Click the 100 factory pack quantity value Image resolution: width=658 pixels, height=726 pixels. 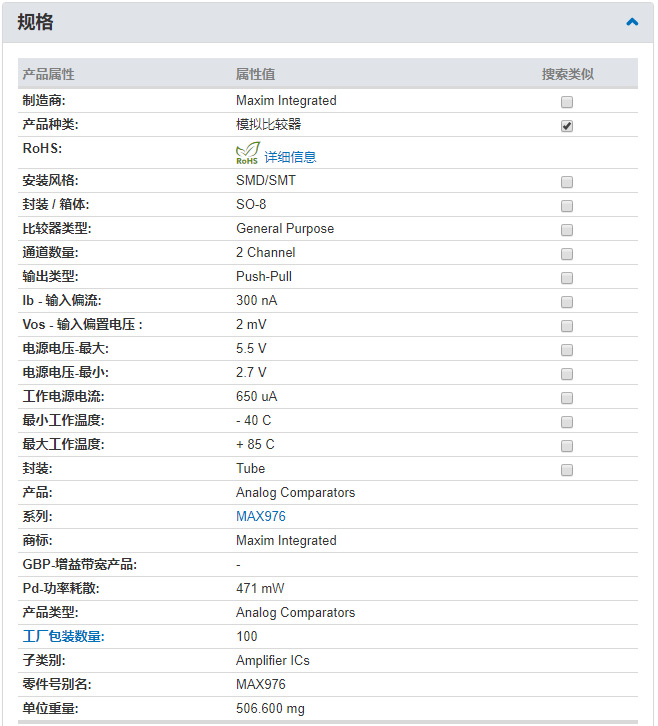247,636
